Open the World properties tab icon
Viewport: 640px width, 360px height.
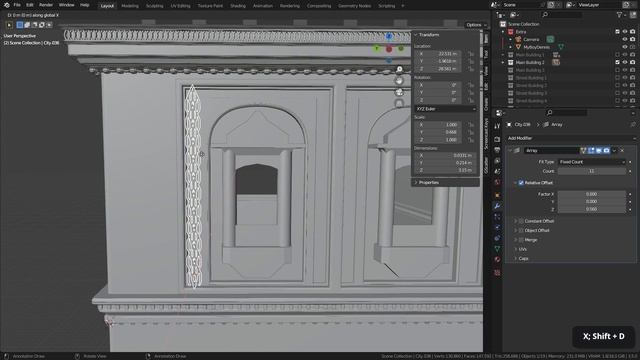[x=497, y=182]
